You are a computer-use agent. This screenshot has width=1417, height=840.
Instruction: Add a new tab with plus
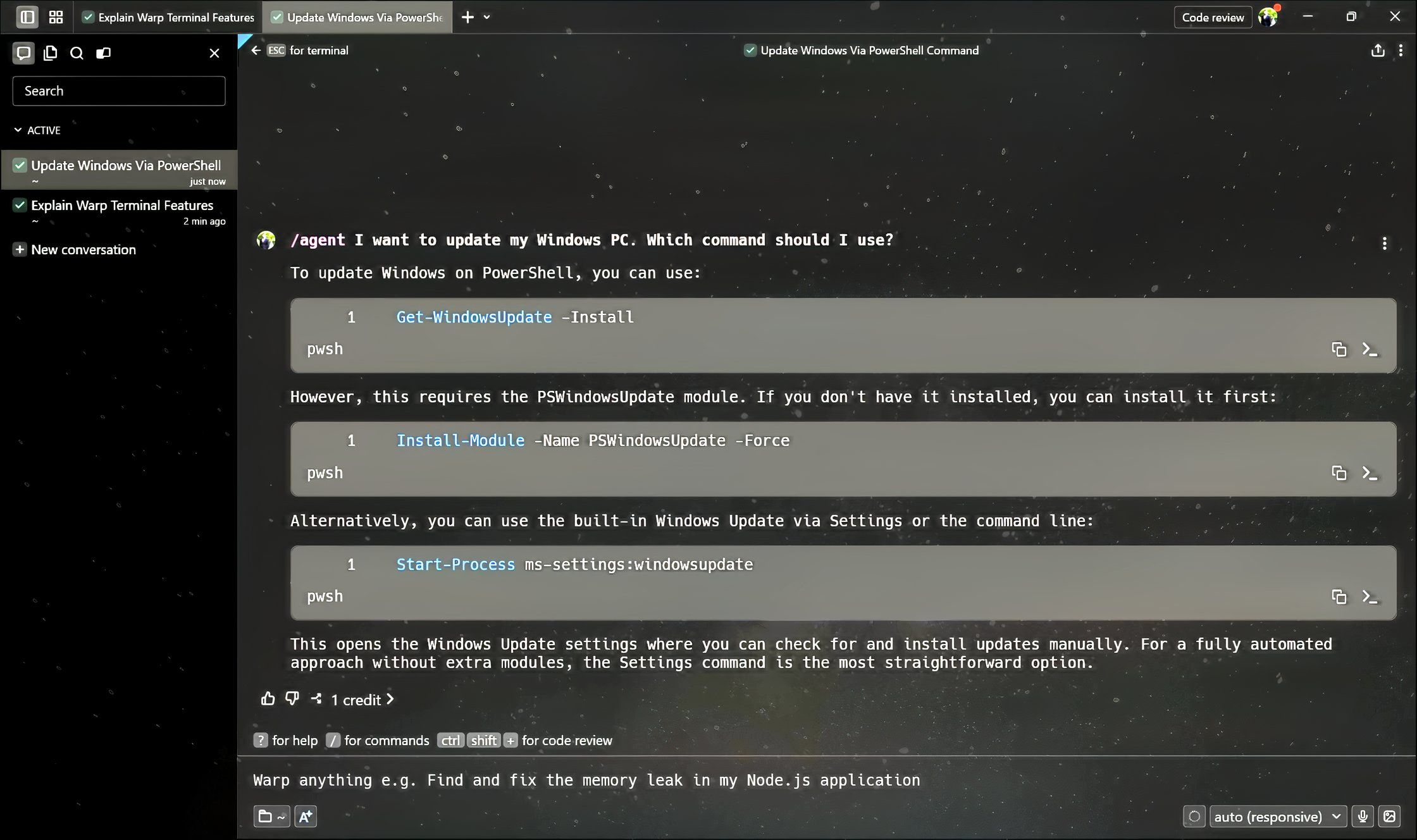point(467,17)
